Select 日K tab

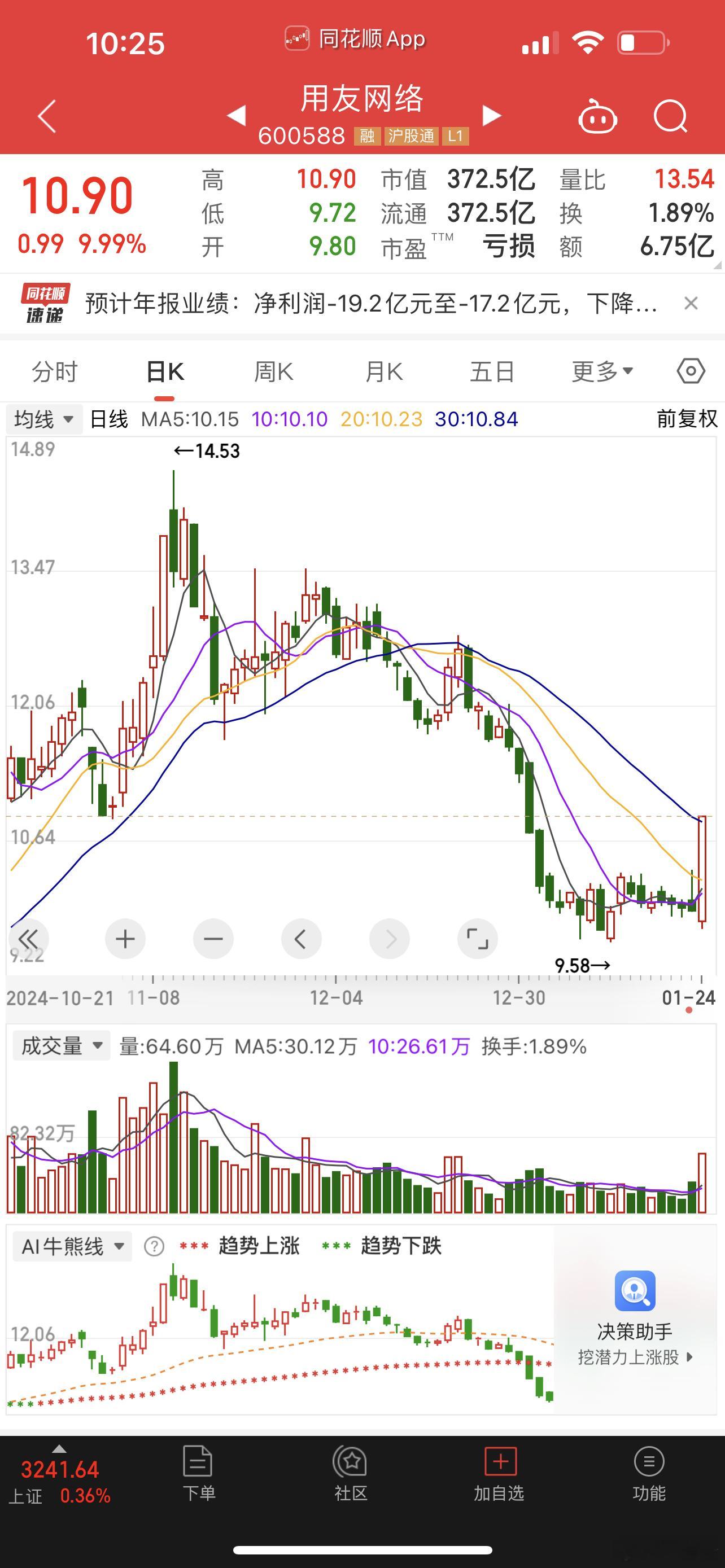(165, 371)
